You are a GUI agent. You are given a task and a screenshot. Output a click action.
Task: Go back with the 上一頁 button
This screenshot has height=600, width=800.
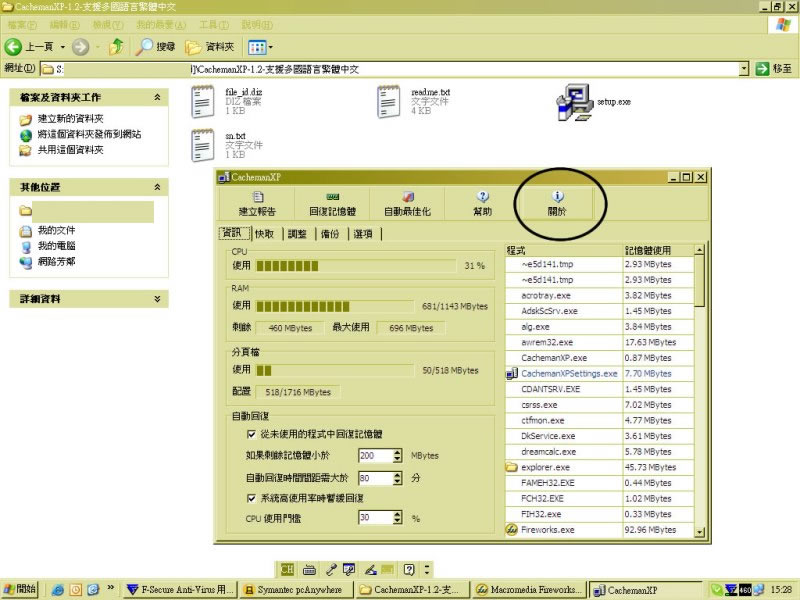(x=29, y=47)
